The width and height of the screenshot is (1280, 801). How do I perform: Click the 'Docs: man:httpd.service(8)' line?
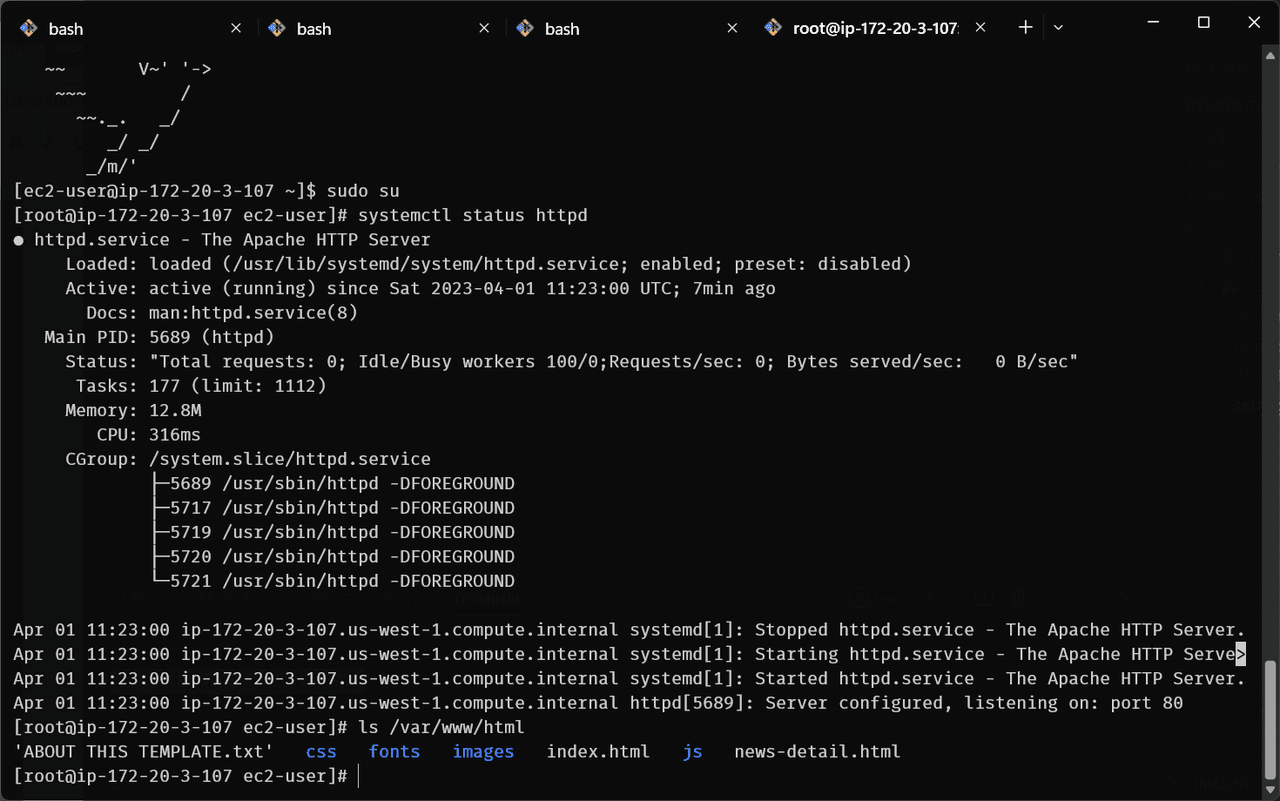pos(222,313)
